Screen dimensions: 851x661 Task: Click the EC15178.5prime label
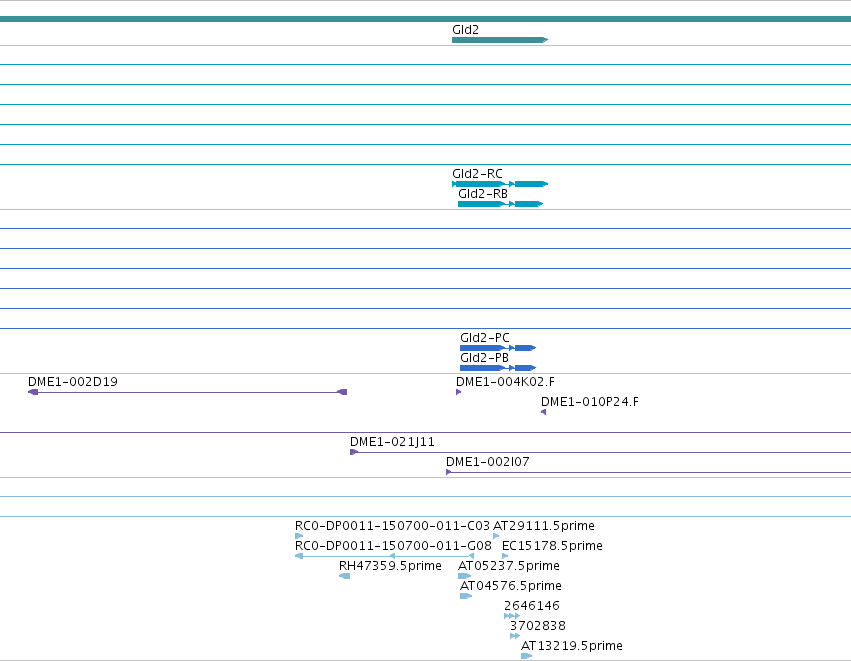point(552,546)
